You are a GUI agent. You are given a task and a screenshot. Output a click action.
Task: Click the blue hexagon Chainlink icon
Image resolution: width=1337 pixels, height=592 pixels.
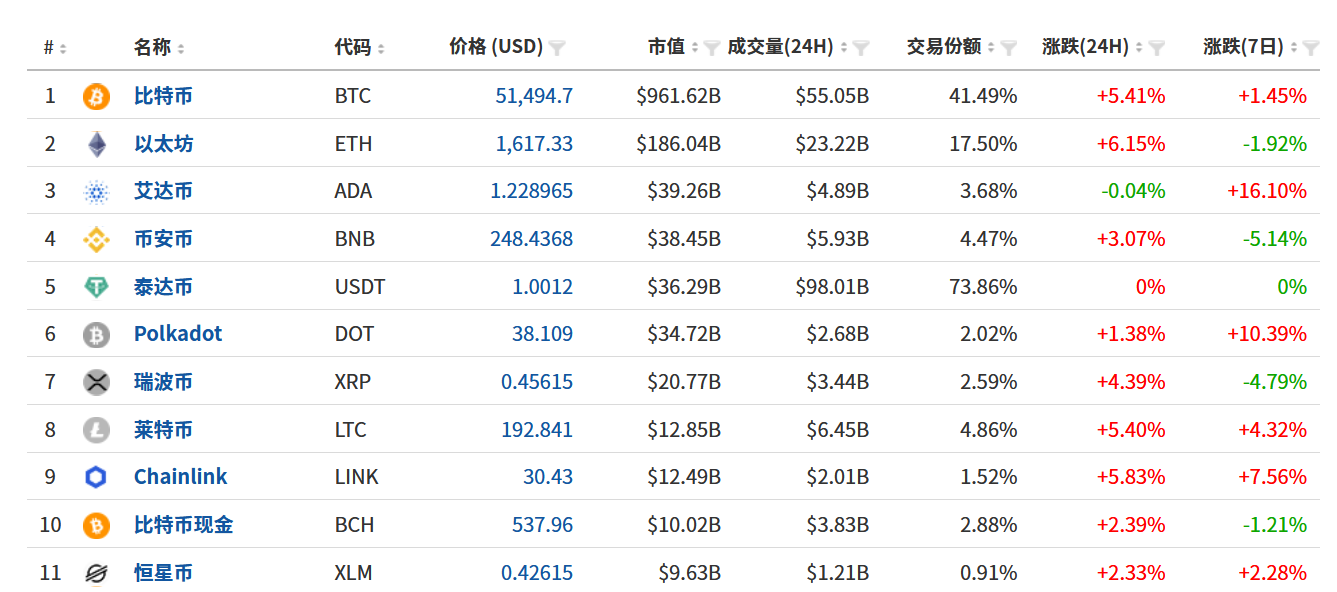coord(96,477)
